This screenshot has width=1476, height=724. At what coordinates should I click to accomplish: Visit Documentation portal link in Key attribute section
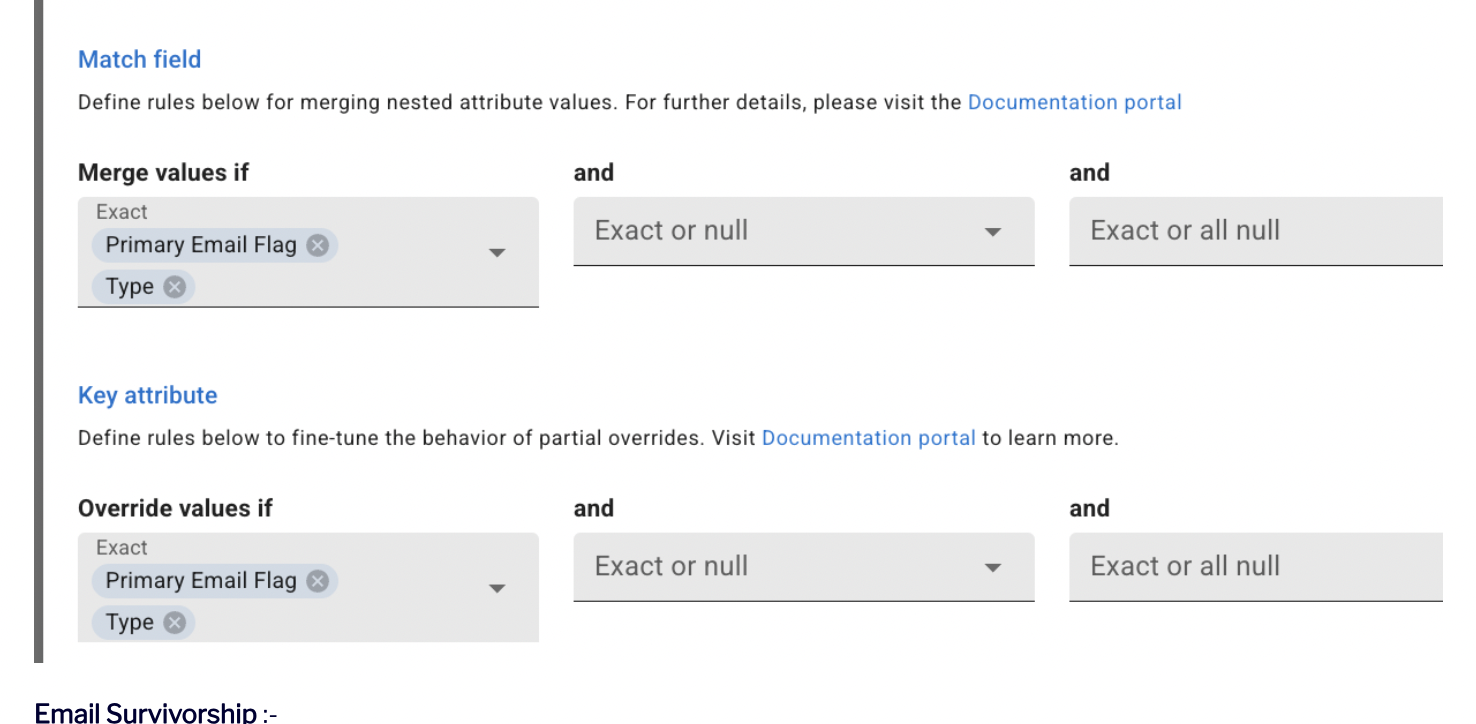click(x=868, y=438)
